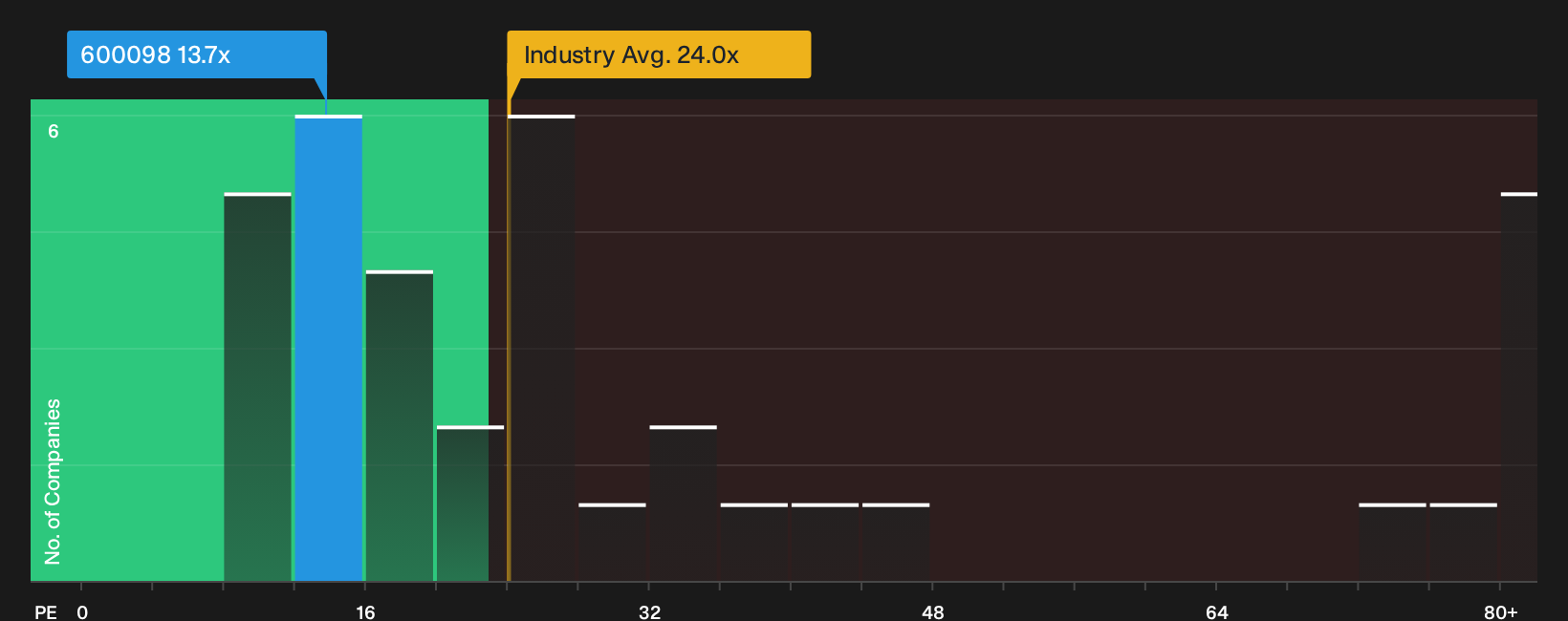Image resolution: width=1568 pixels, height=621 pixels.
Task: Click the x-axis label 32
Action: [x=649, y=611]
